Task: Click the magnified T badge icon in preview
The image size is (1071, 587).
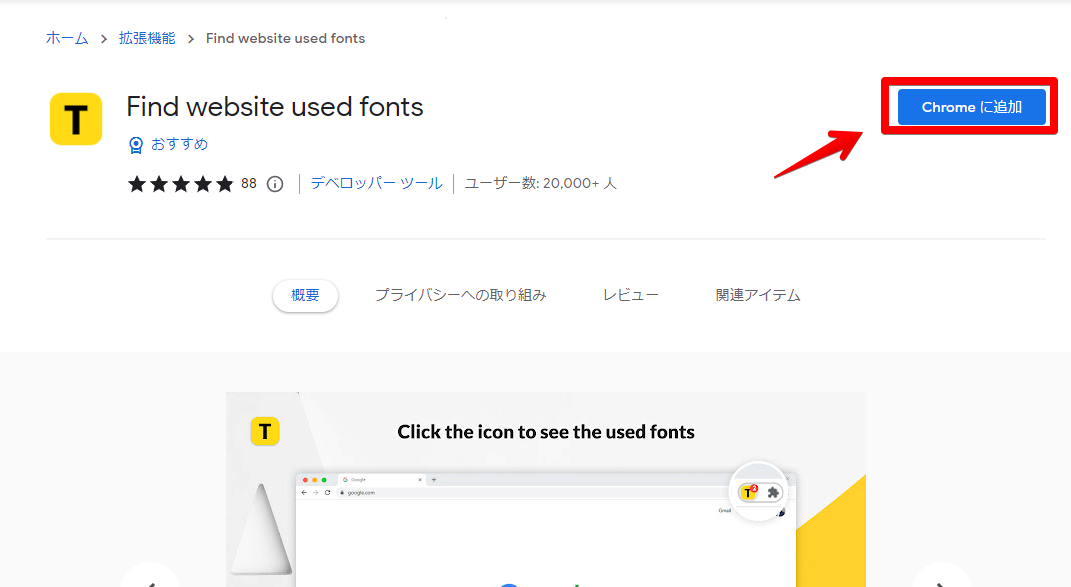Action: tap(749, 492)
